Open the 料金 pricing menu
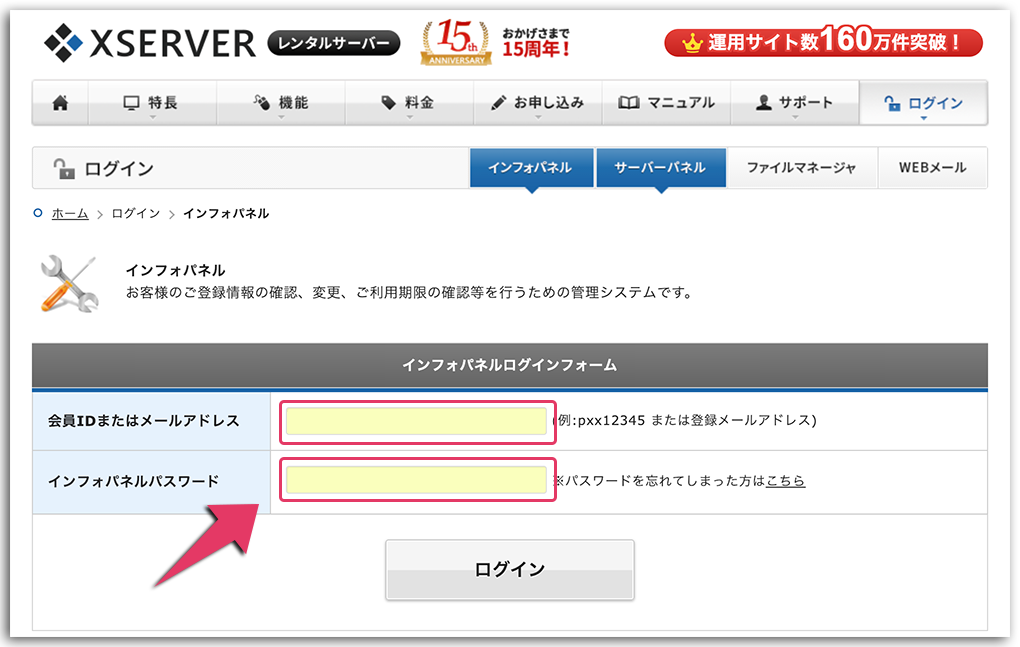 tap(408, 103)
